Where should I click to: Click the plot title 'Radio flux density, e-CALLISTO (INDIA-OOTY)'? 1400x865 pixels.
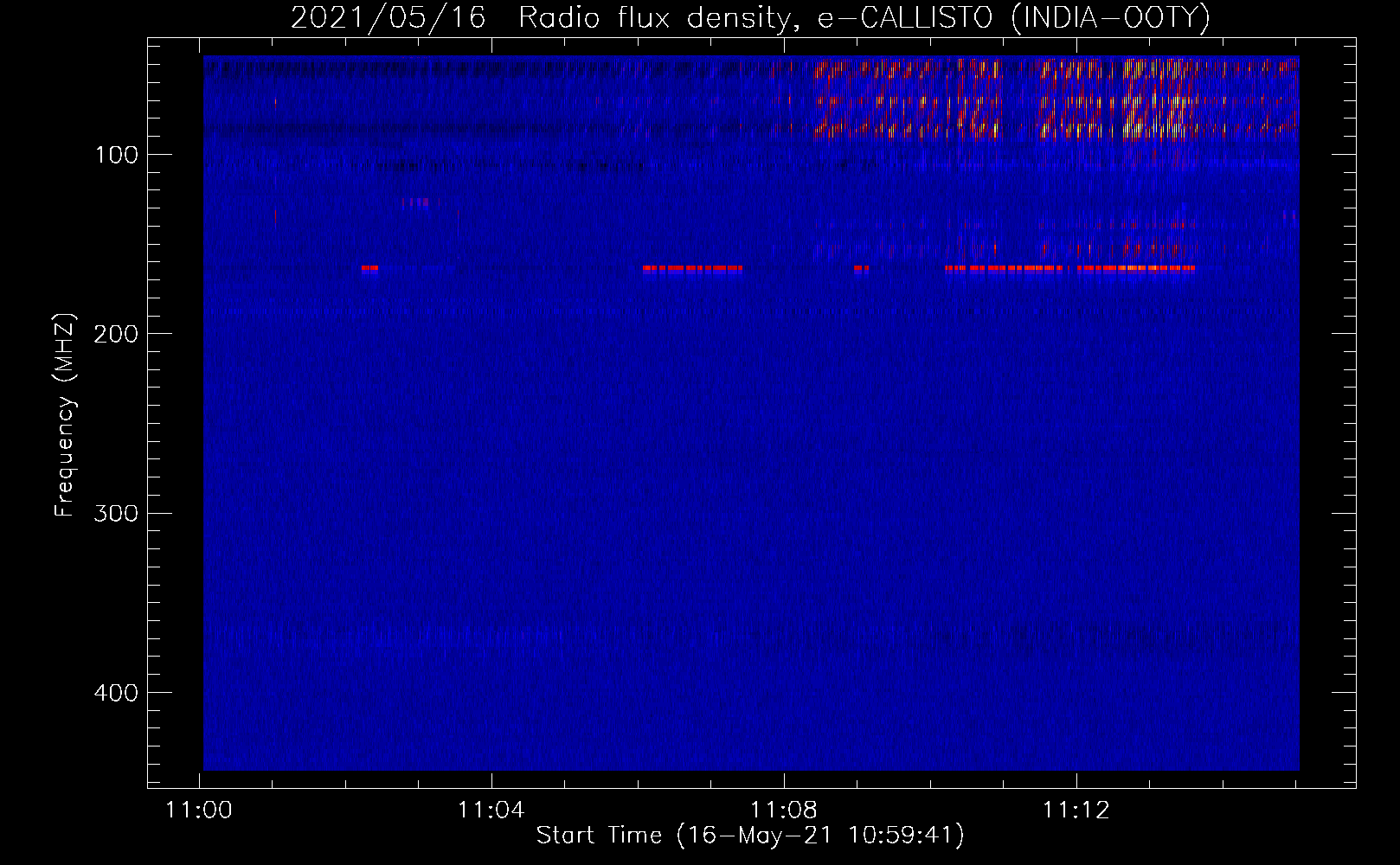click(x=864, y=17)
